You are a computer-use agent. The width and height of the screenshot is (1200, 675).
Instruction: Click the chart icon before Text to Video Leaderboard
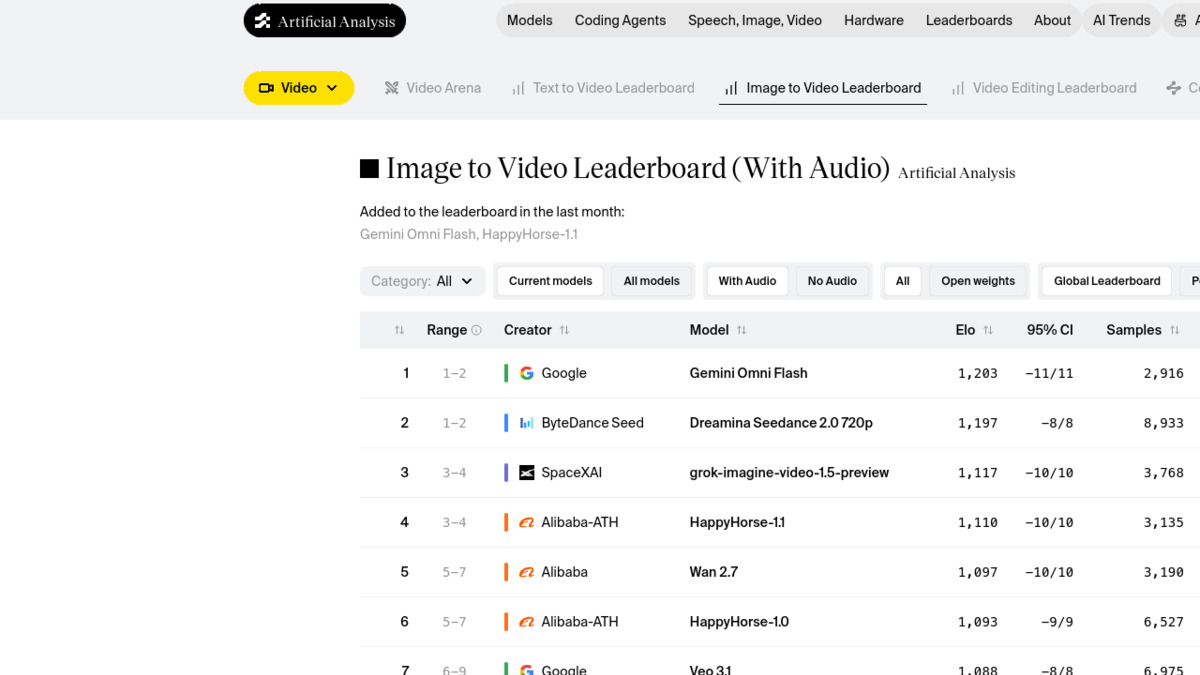pyautogui.click(x=518, y=88)
